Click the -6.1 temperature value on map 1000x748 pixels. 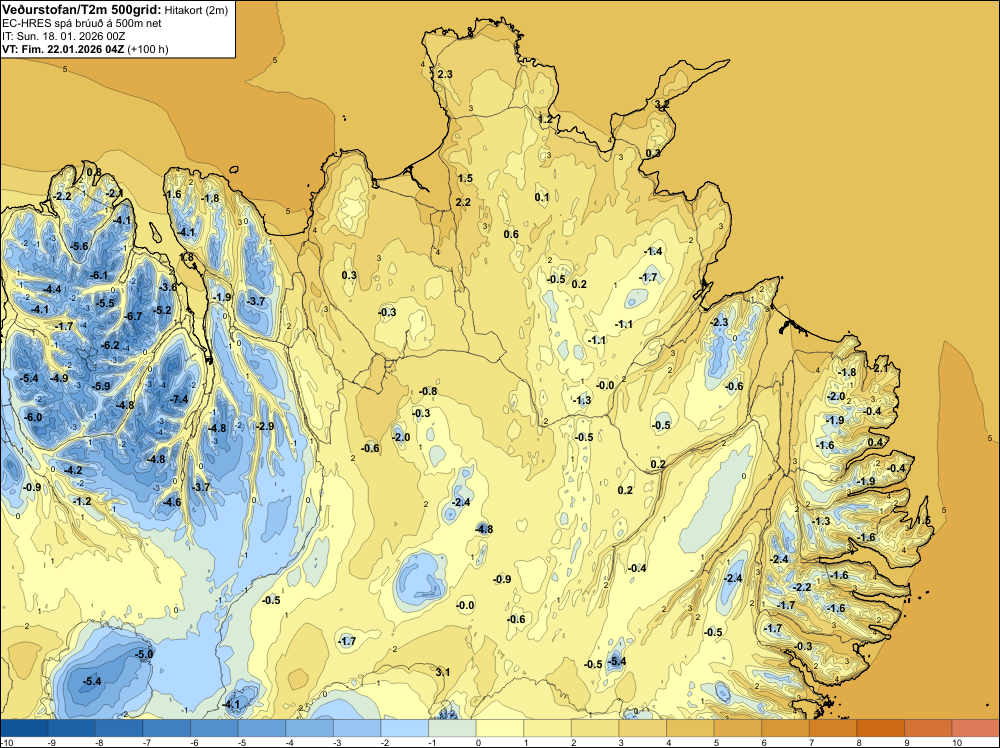click(x=99, y=275)
